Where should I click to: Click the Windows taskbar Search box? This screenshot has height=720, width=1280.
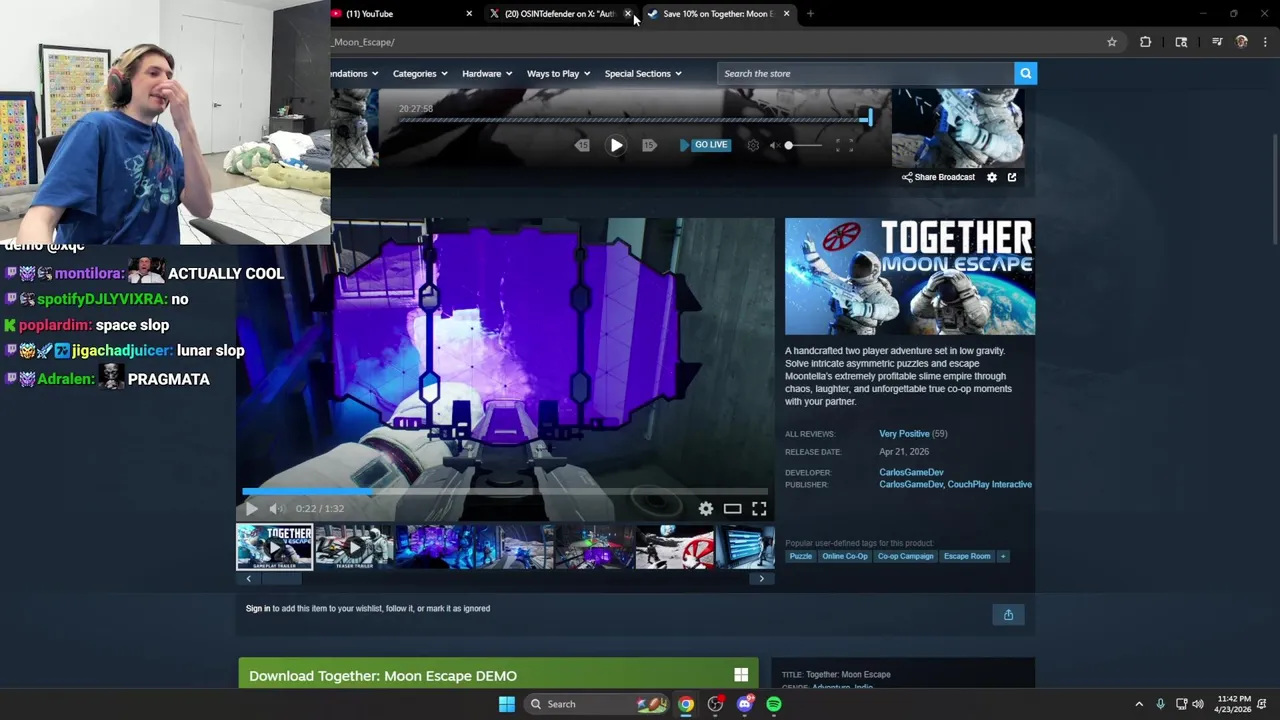(x=597, y=704)
